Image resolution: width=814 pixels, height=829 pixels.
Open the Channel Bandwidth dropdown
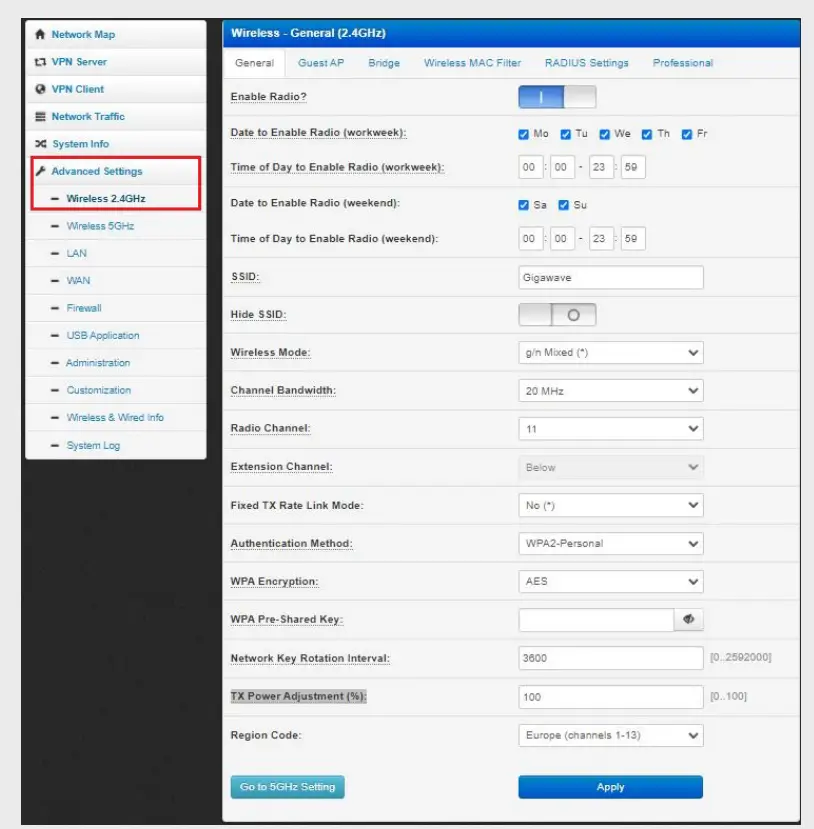(610, 391)
